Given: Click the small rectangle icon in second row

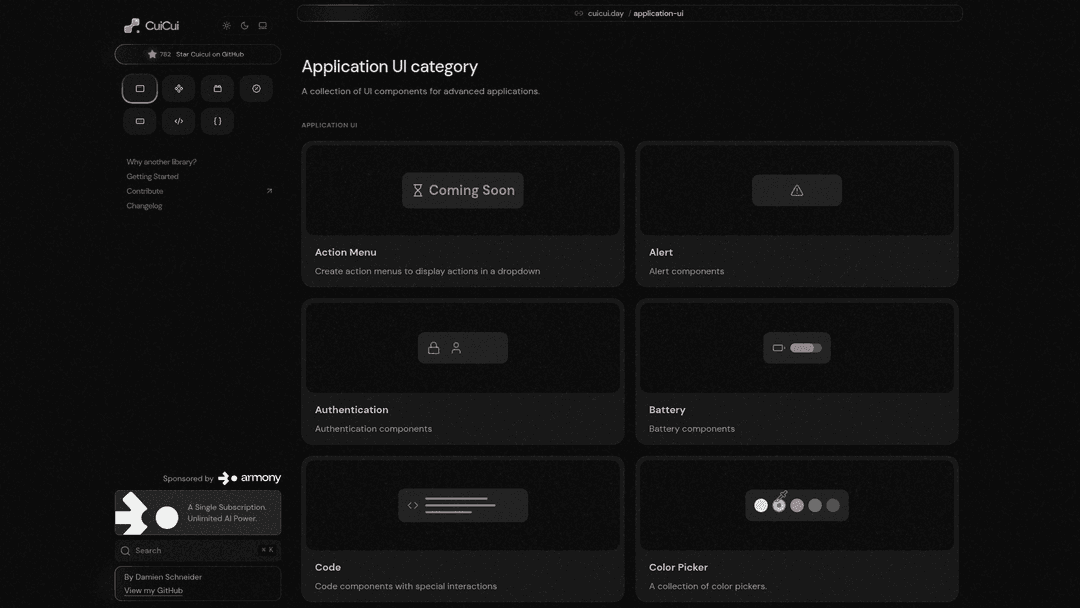Looking at the screenshot, I should [x=140, y=121].
